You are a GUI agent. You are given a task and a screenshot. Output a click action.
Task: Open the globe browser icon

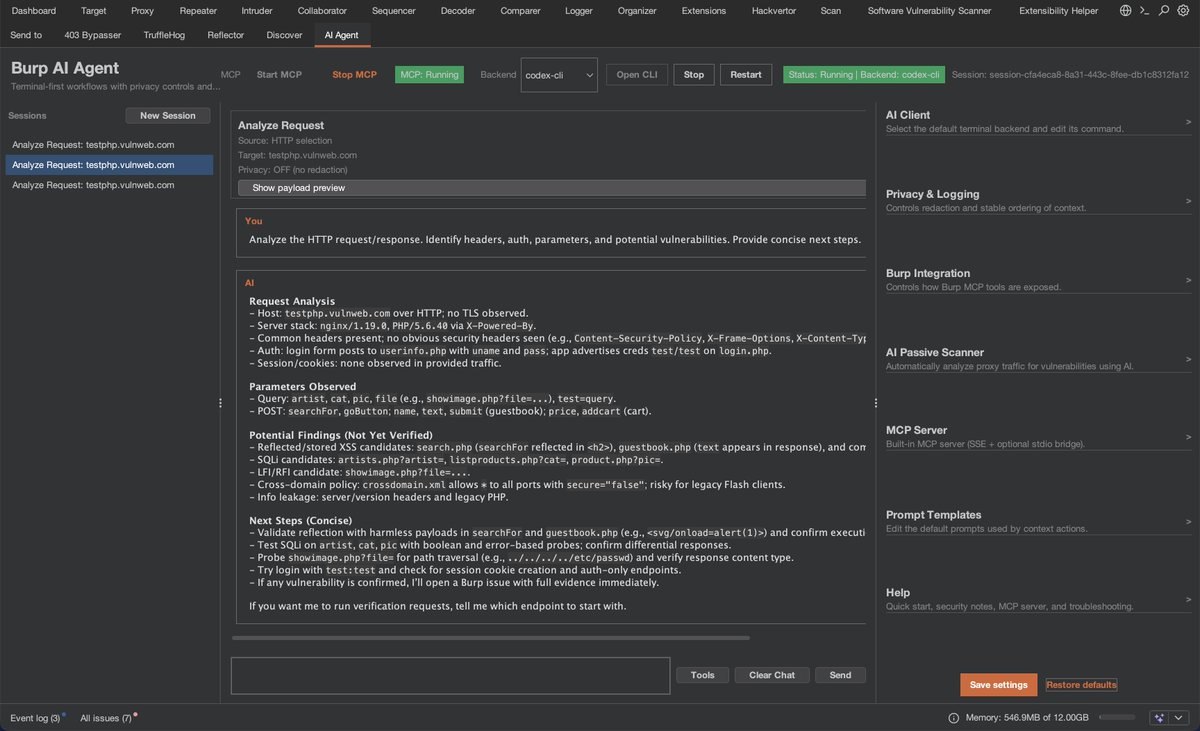pyautogui.click(x=1126, y=11)
